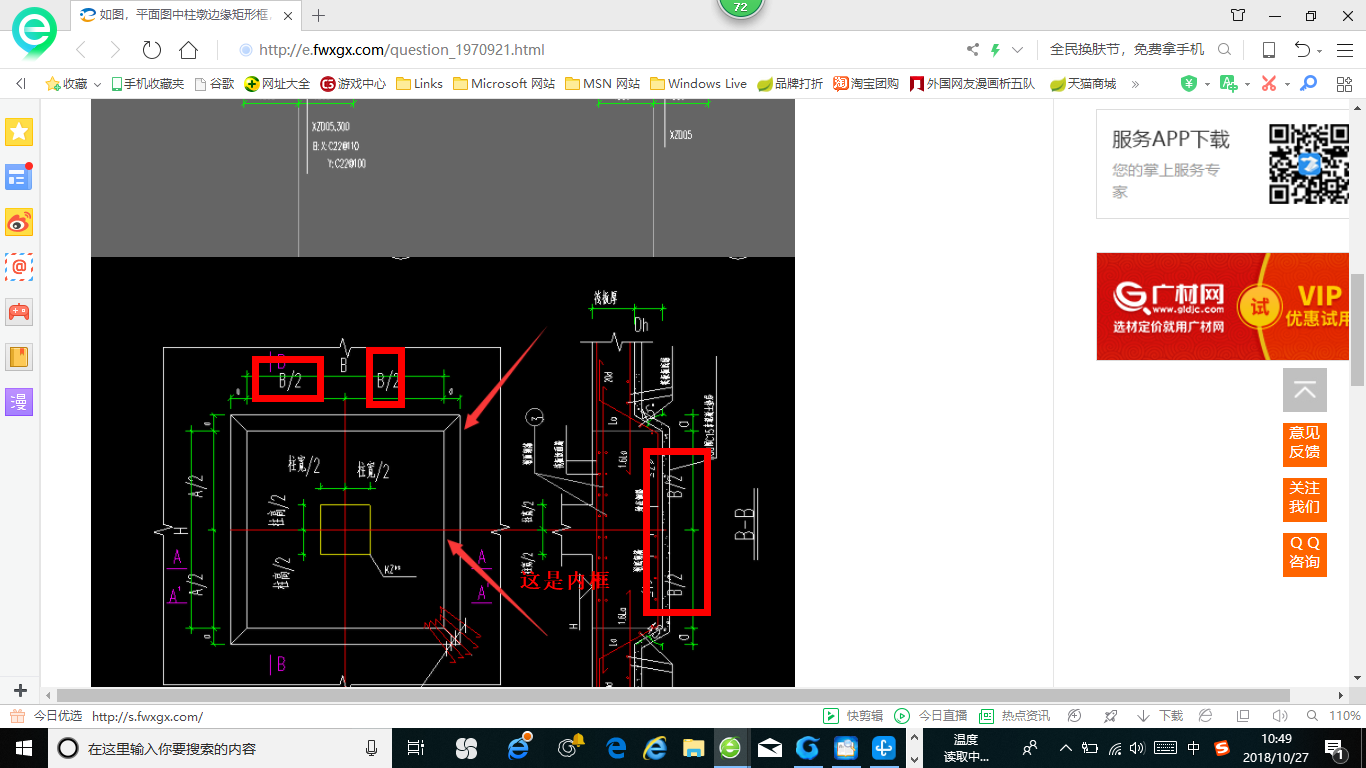Open 天猫商城 bookmark
The image size is (1366, 768).
click(x=1082, y=84)
